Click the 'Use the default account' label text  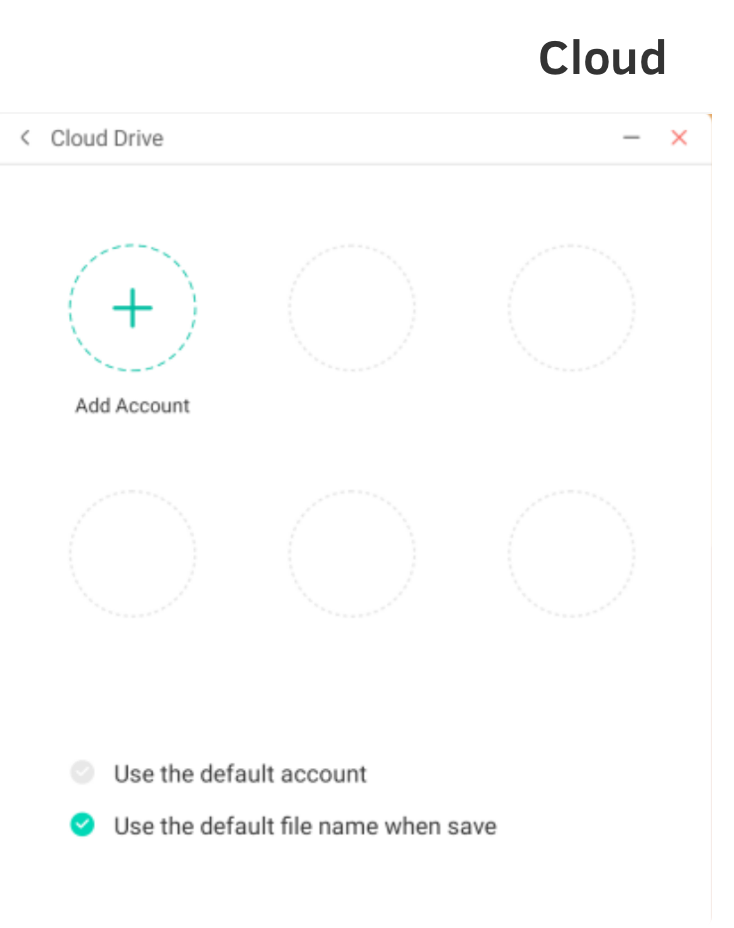[x=240, y=774]
